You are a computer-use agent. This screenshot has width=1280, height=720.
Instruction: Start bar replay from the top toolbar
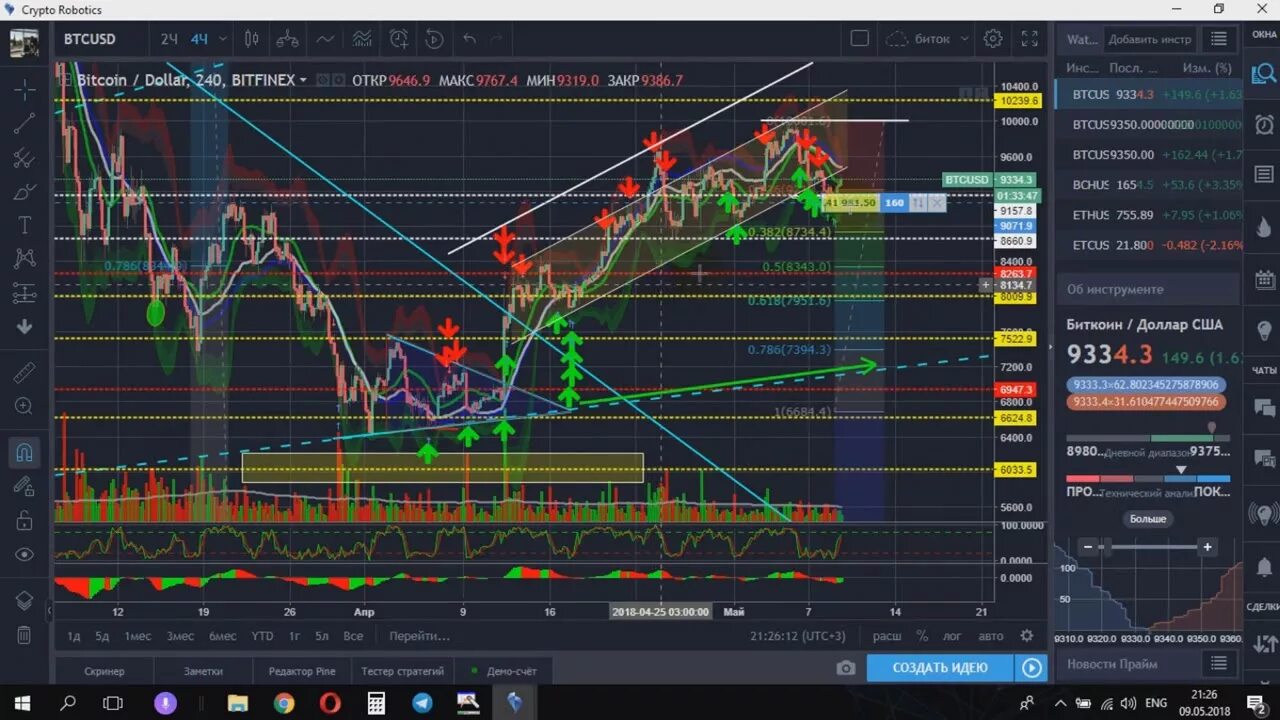click(434, 39)
